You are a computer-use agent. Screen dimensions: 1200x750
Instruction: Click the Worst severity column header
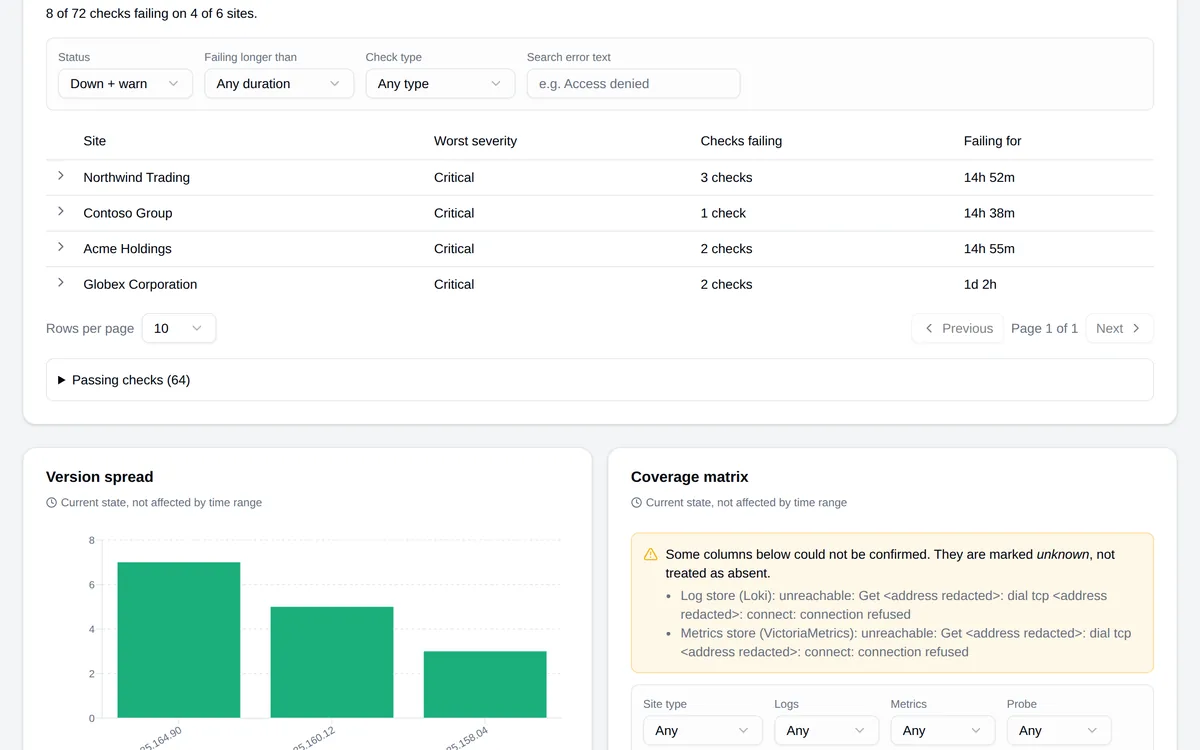(x=475, y=141)
